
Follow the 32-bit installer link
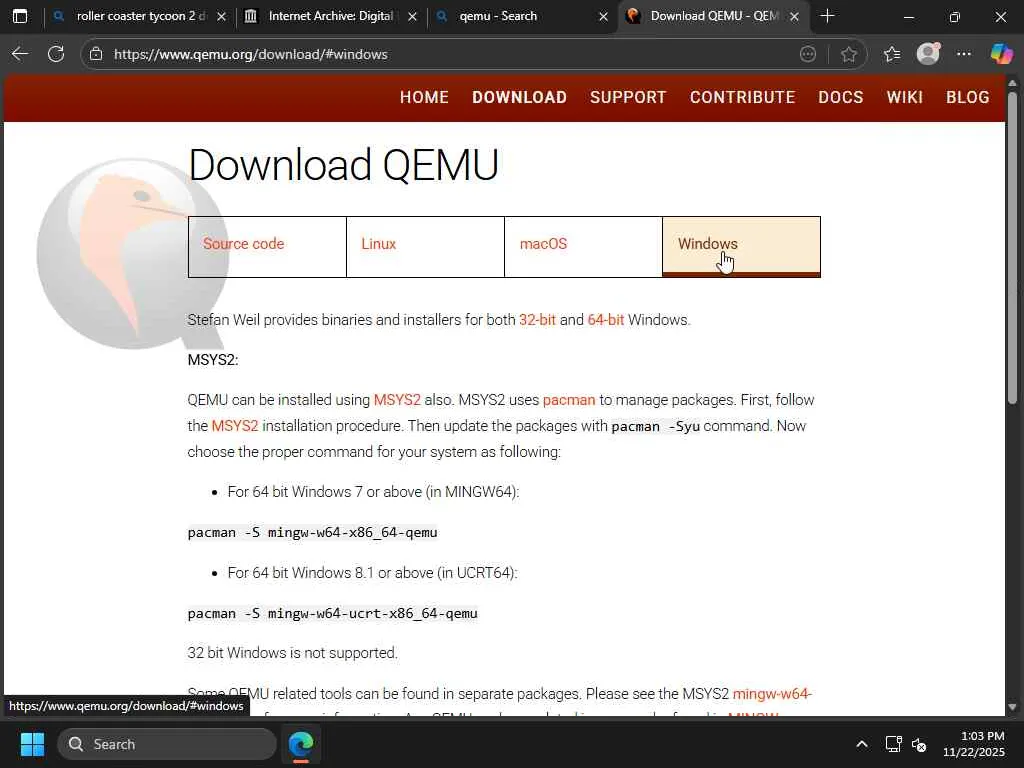click(x=537, y=320)
